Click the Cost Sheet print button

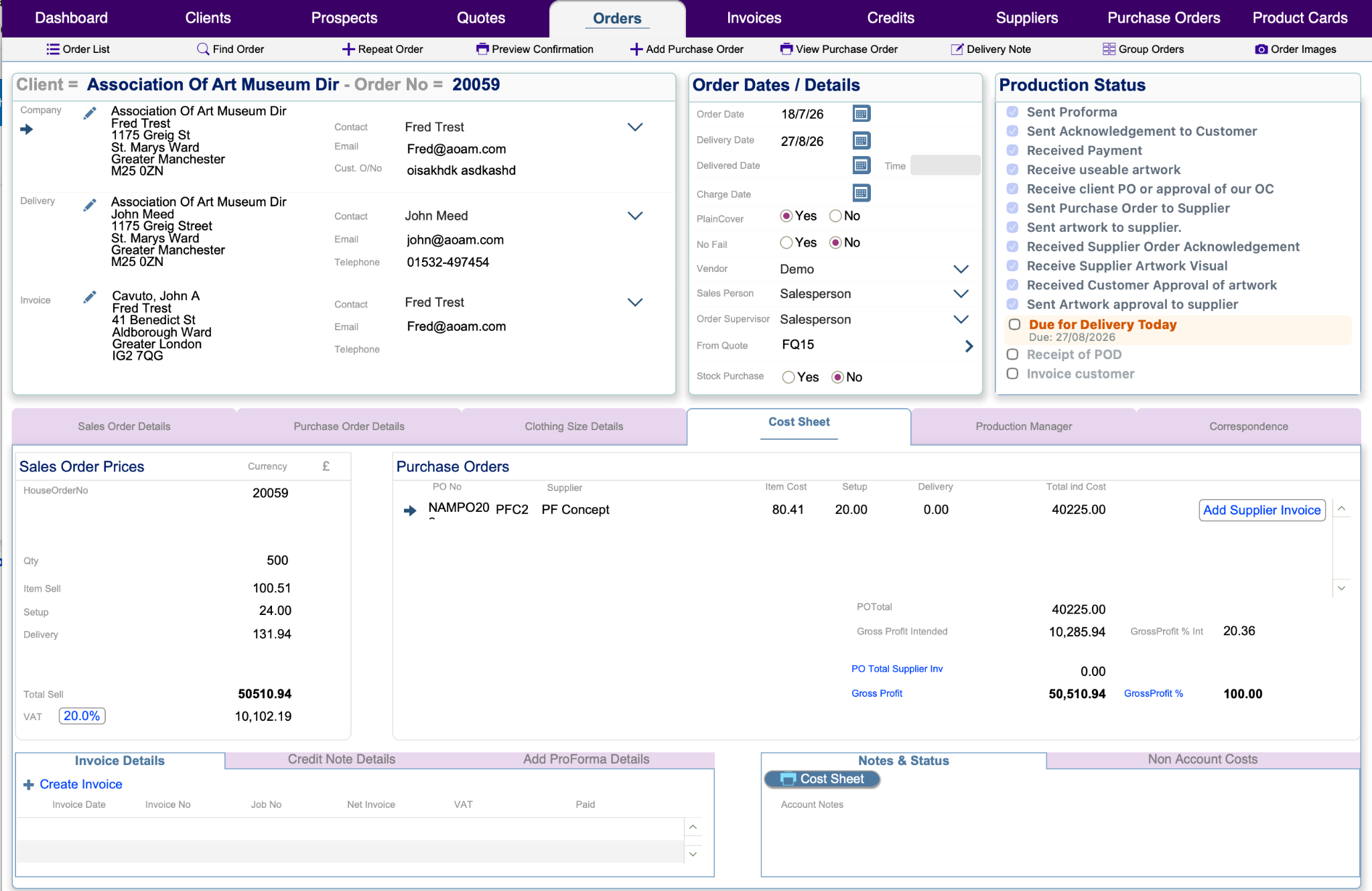tap(822, 779)
